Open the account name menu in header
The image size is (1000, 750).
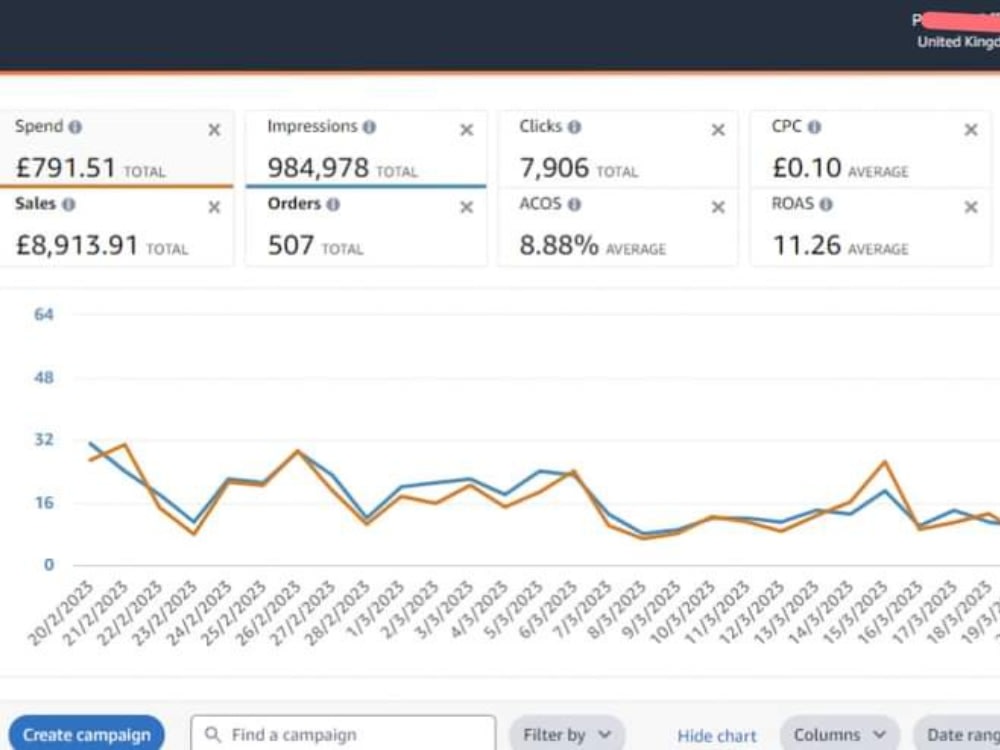click(x=950, y=19)
